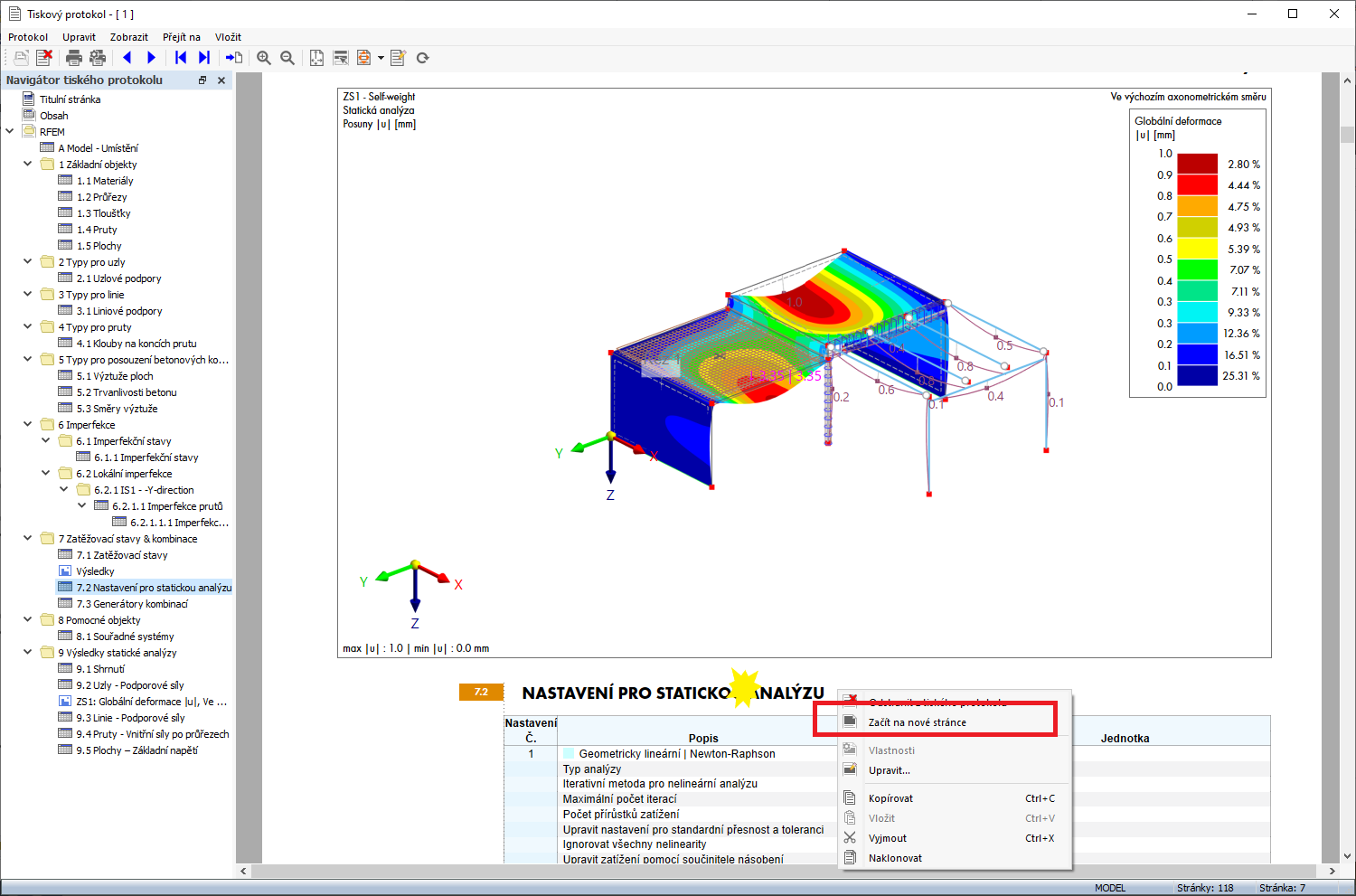Click the dark red 2.80 % legend color

(1197, 164)
